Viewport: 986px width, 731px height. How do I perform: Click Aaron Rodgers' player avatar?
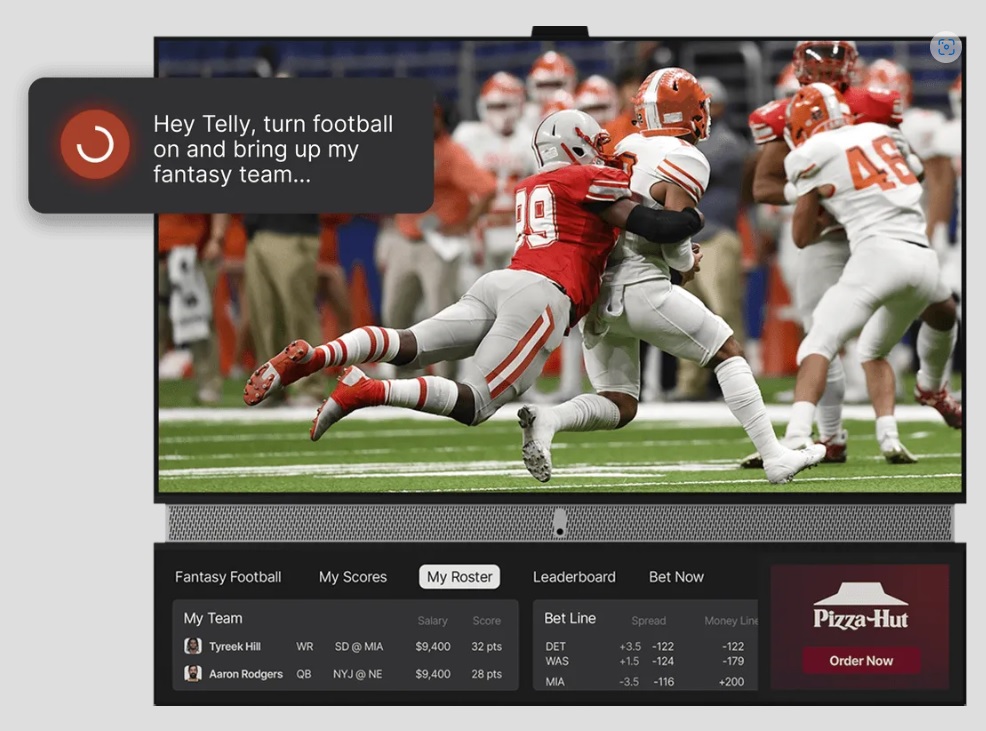pyautogui.click(x=193, y=674)
